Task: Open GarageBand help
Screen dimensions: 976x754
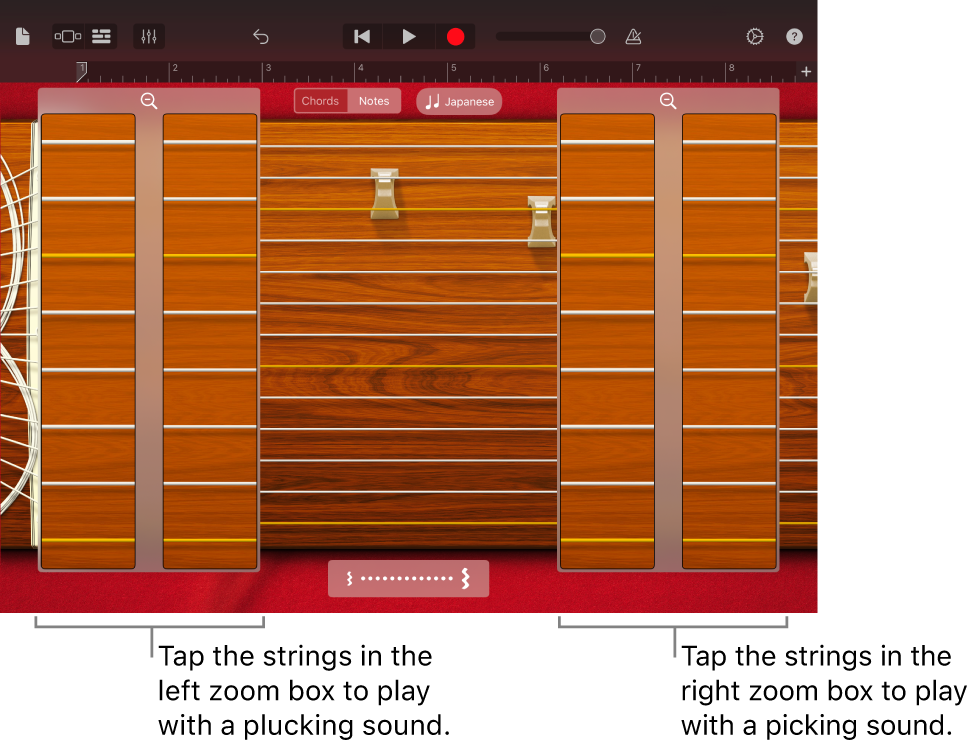Action: (x=794, y=36)
